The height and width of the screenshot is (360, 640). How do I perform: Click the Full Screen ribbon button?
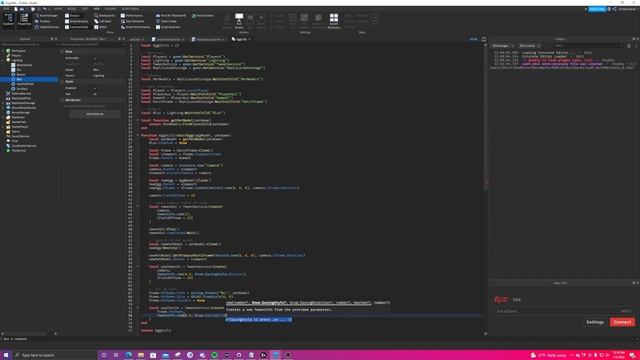[x=239, y=20]
